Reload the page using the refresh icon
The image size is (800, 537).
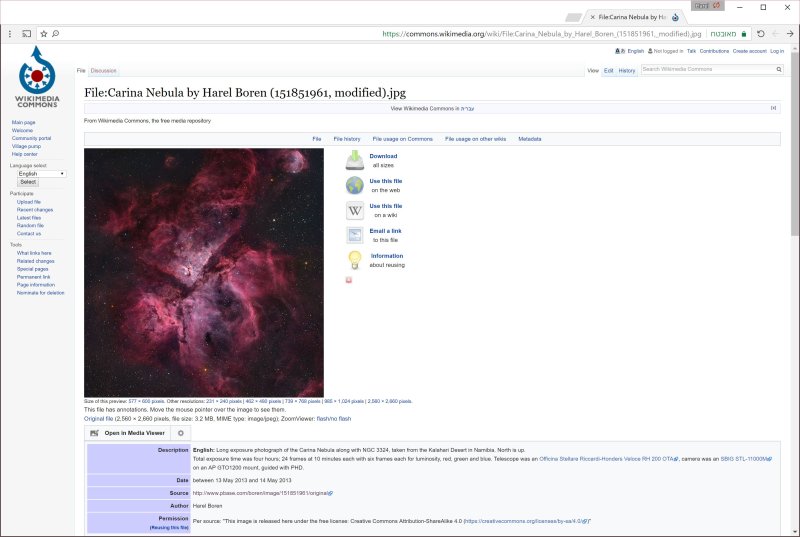coord(760,34)
